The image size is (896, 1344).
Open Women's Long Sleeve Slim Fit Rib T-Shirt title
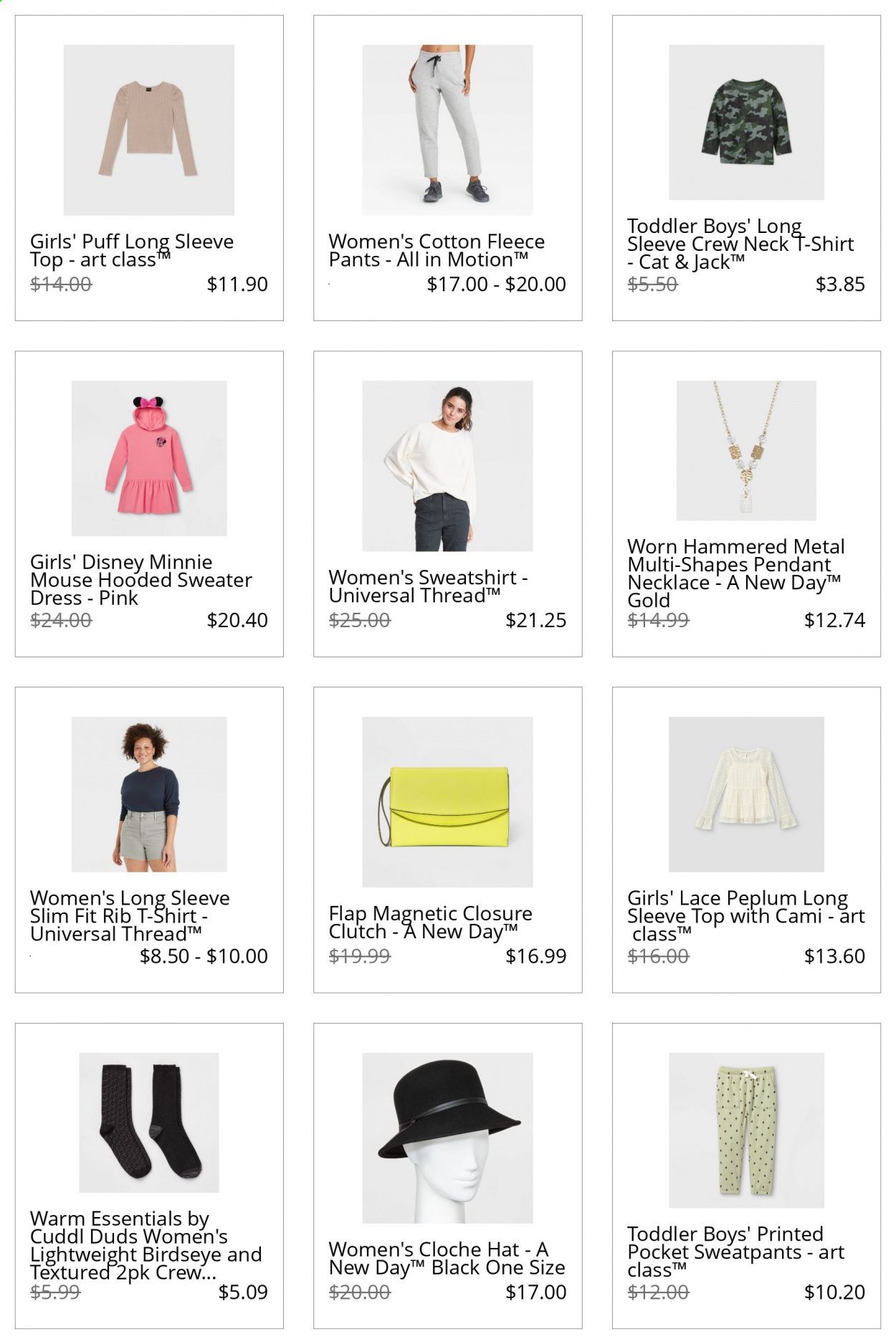click(130, 916)
